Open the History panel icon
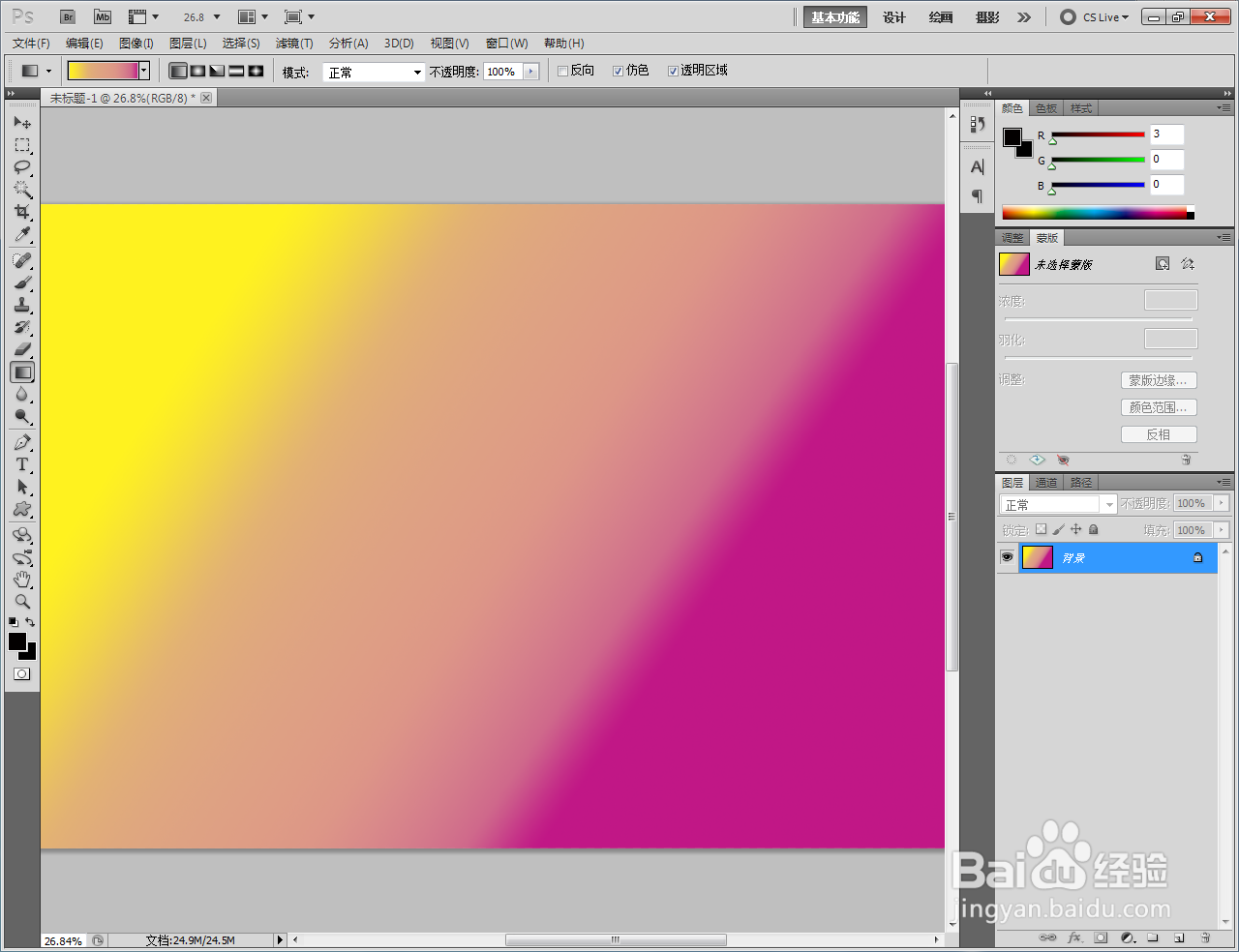This screenshot has height=952, width=1239. click(978, 125)
